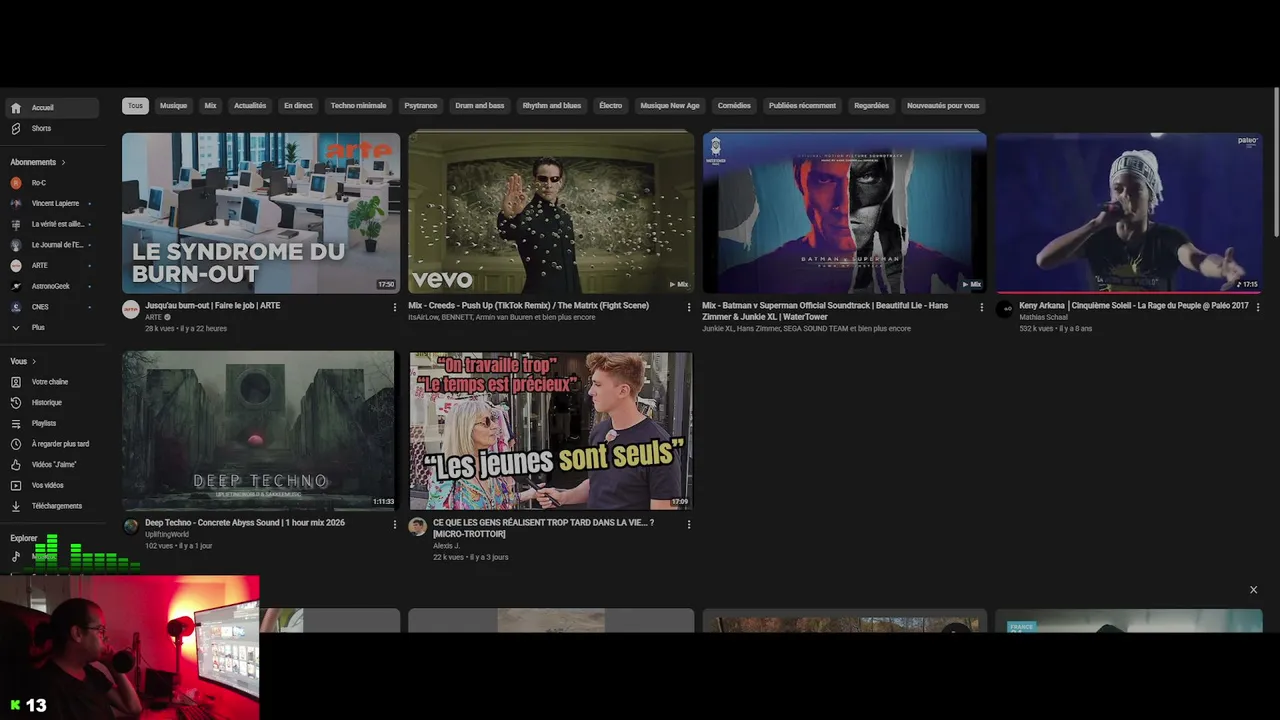Play the Deep Techno thumbnail

pyautogui.click(x=259, y=430)
